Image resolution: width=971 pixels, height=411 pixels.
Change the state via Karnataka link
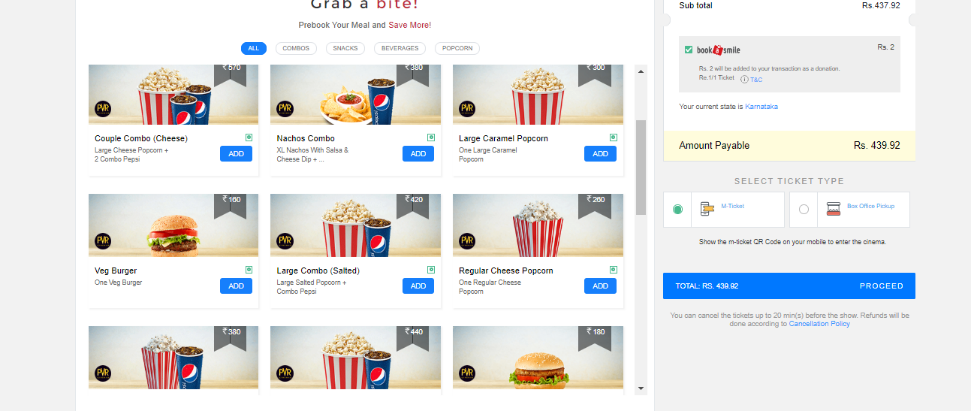761,106
